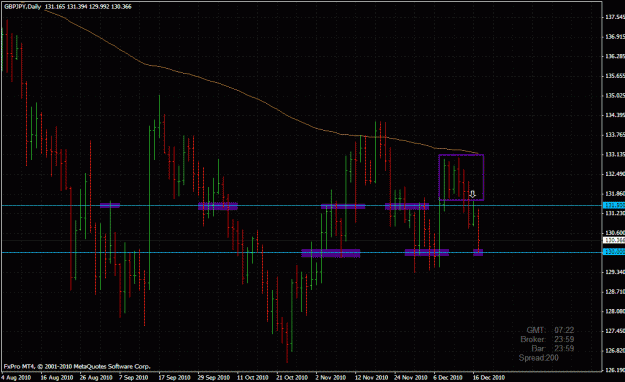625x382 pixels.
Task: Select the purple zone marker near 29 Sep
Action: pos(218,206)
